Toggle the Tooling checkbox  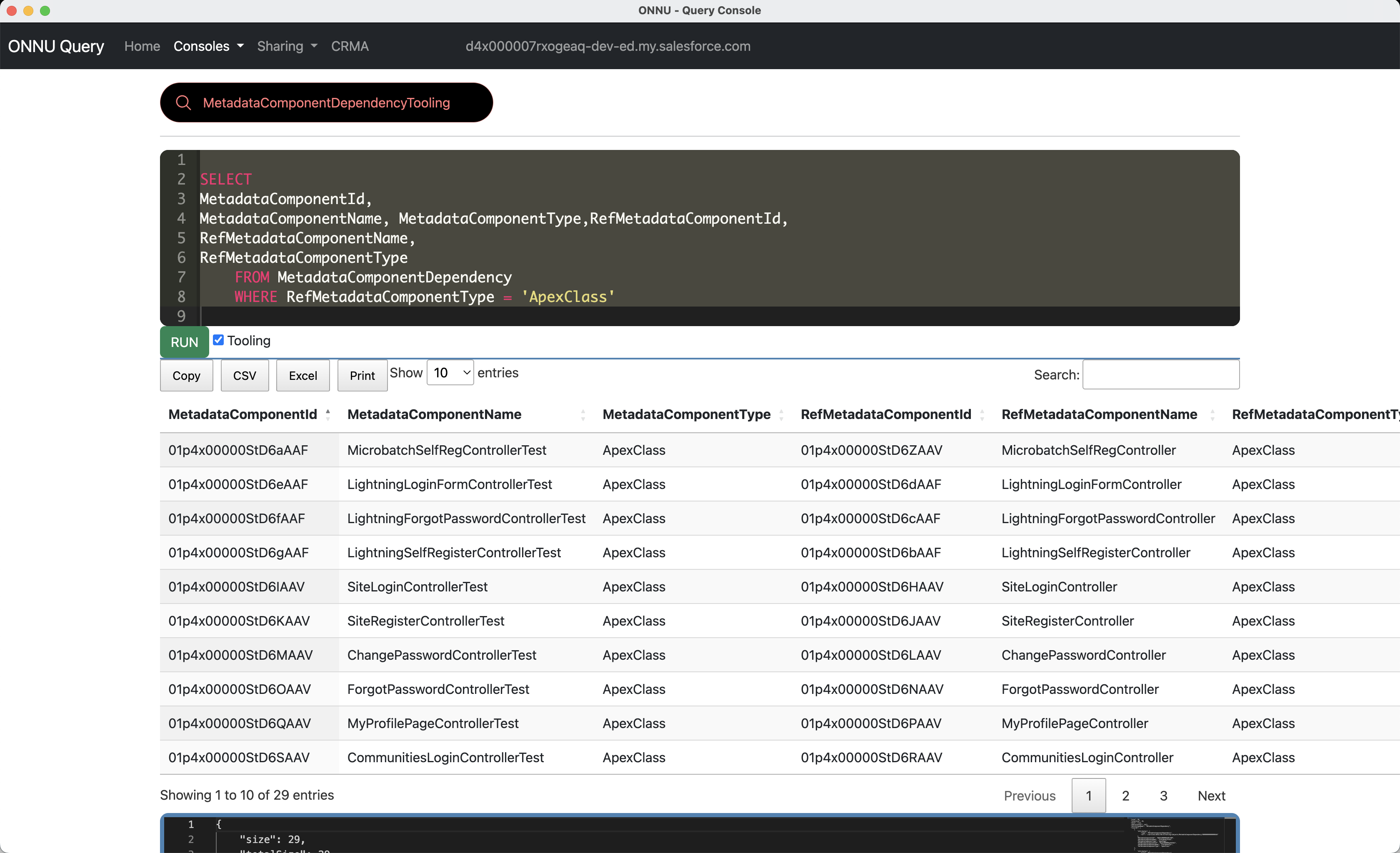[x=218, y=339]
